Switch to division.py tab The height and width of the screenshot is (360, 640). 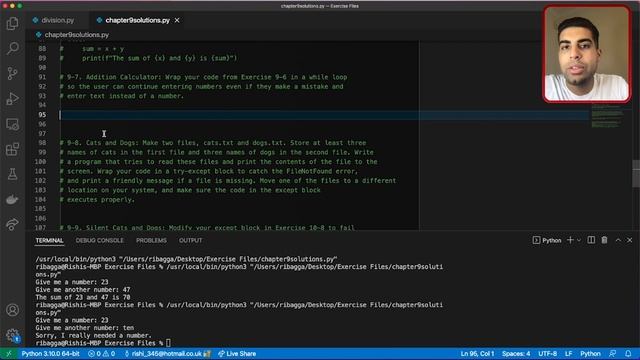tap(58, 20)
